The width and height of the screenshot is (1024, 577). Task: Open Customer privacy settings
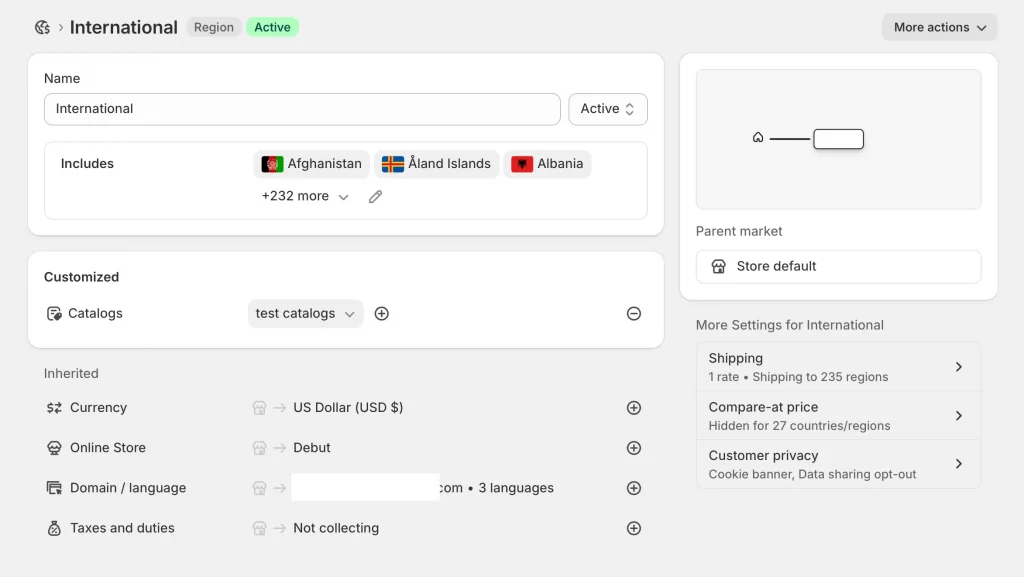(x=838, y=464)
